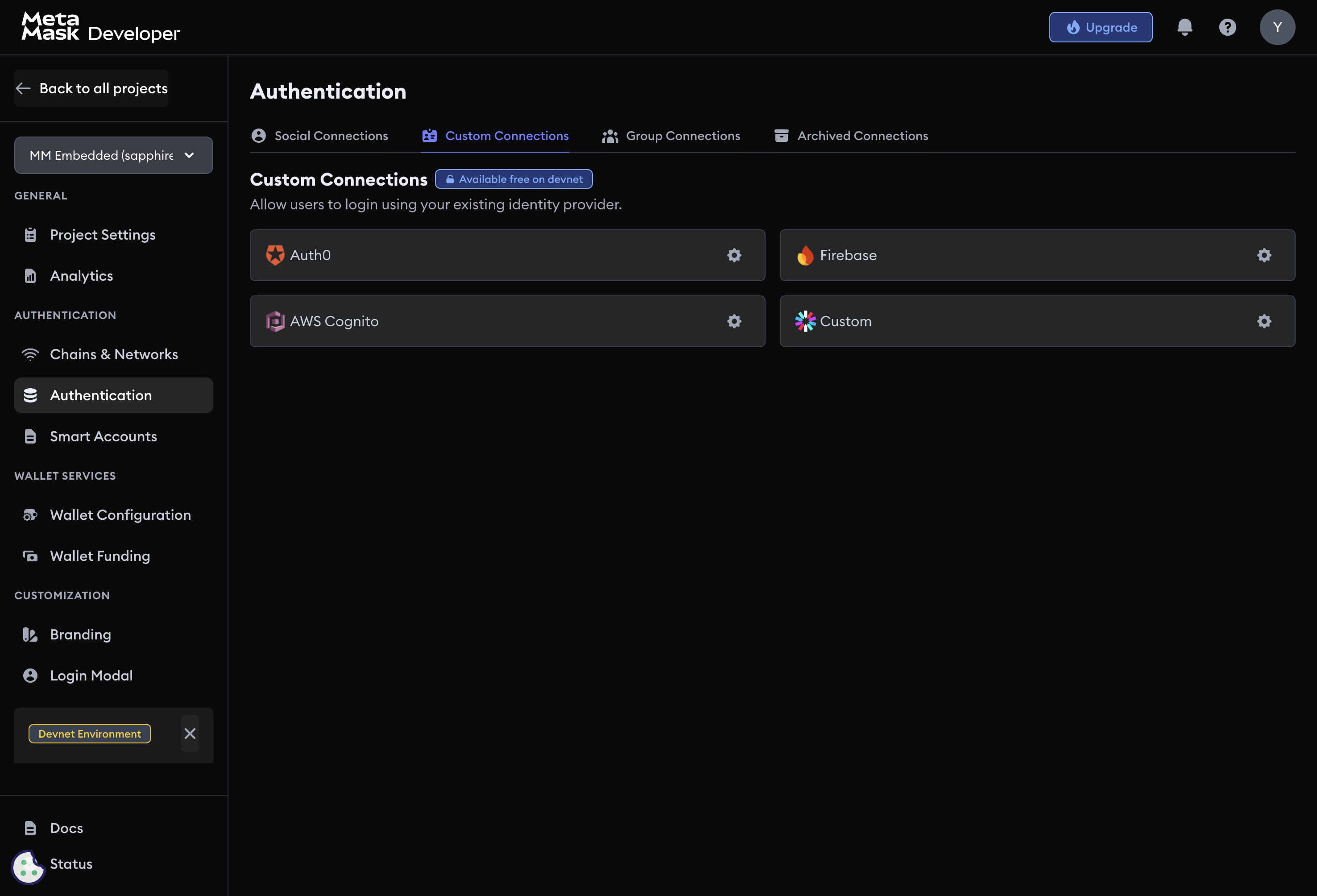Click the Authentication database icon
Screen dimensions: 1317x896
pyautogui.click(x=30, y=395)
